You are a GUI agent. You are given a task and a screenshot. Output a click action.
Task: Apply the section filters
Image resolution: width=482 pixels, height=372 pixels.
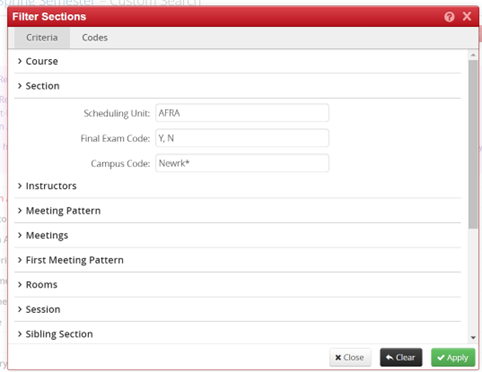(453, 357)
